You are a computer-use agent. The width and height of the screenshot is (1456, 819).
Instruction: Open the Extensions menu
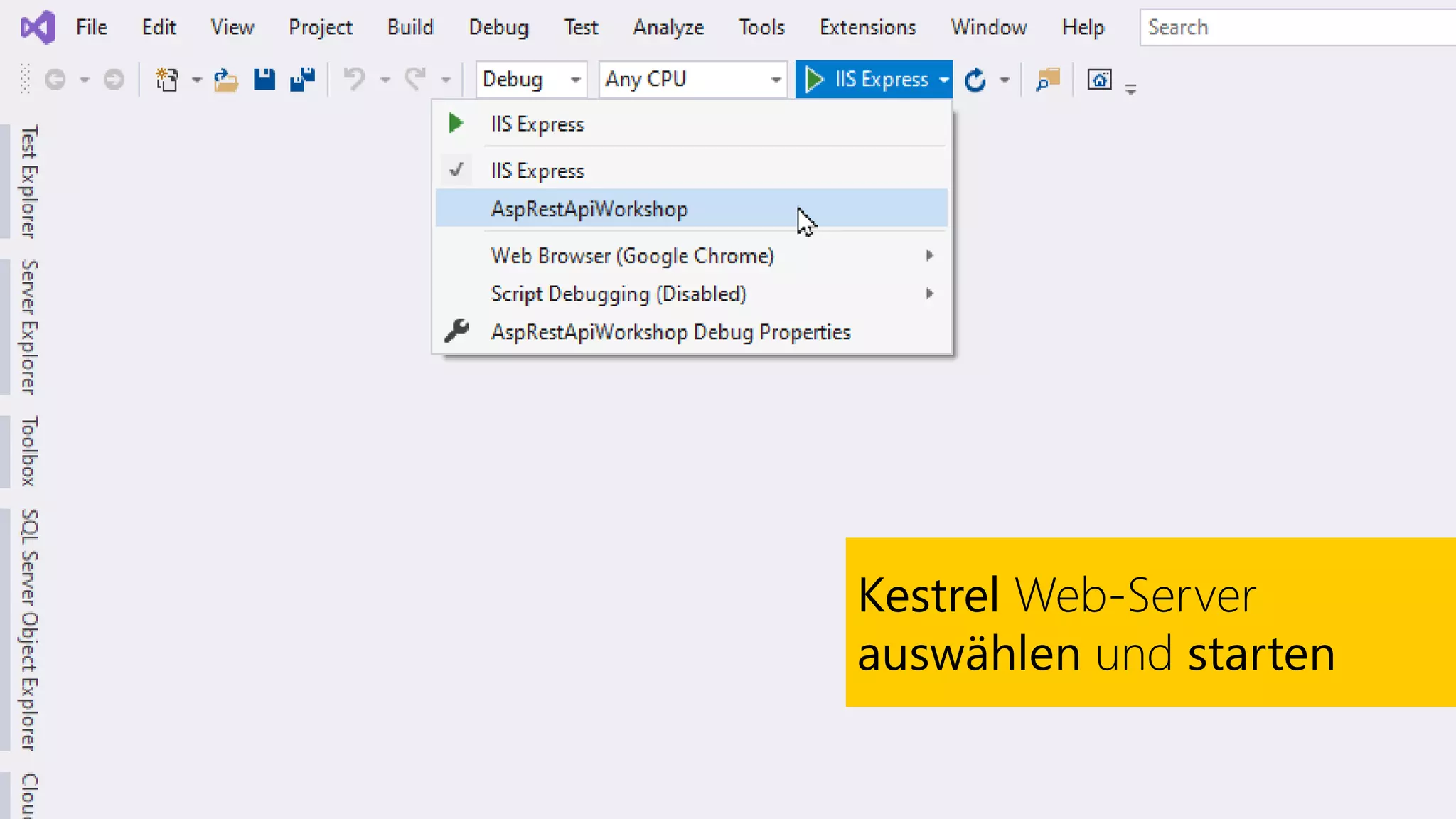pos(867,28)
